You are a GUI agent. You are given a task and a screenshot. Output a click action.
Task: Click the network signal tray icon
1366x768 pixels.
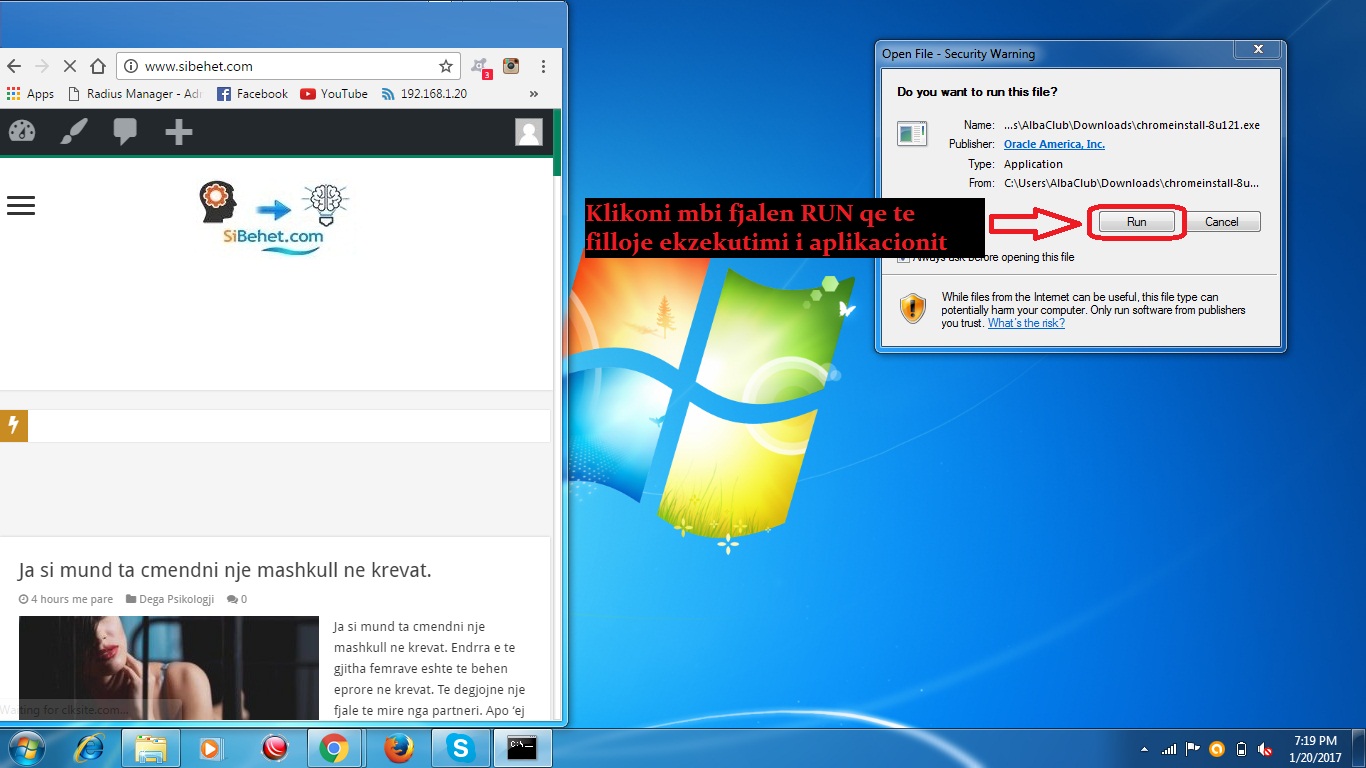[1169, 749]
